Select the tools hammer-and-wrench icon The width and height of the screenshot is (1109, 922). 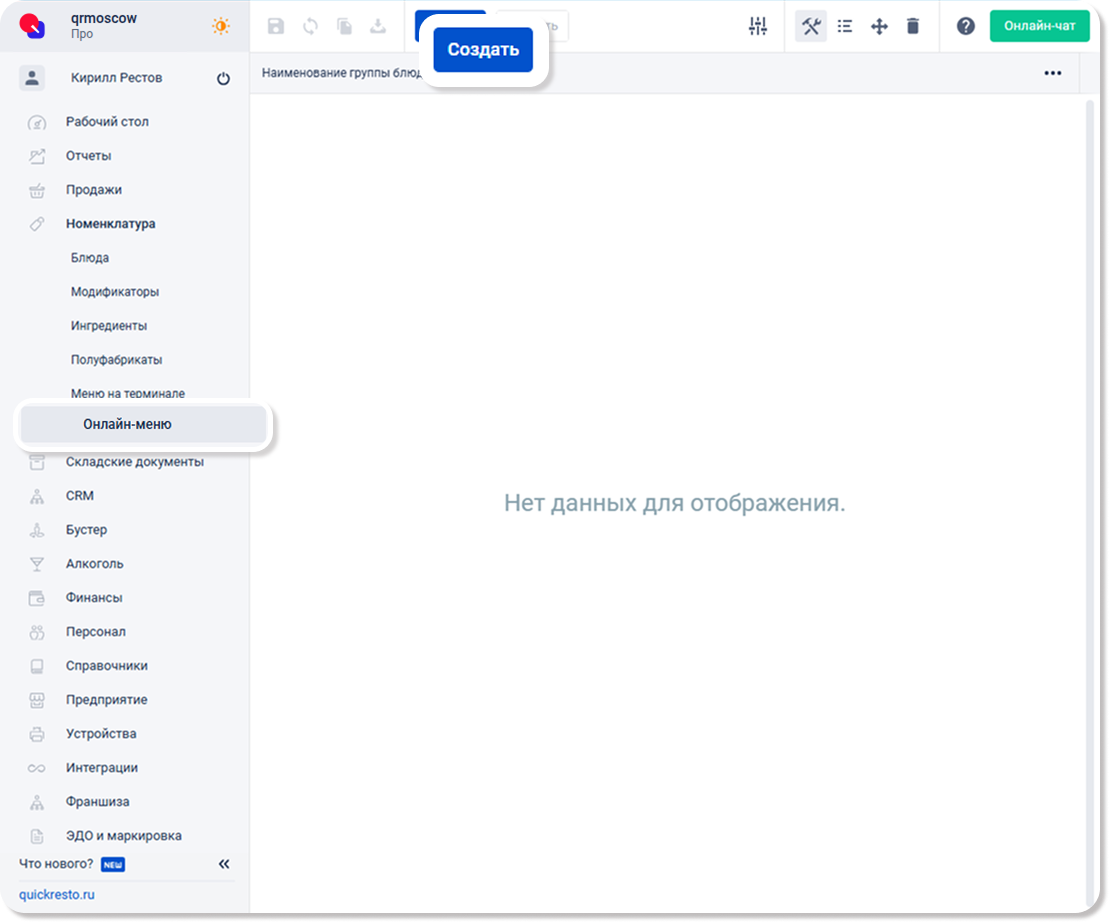tap(811, 27)
